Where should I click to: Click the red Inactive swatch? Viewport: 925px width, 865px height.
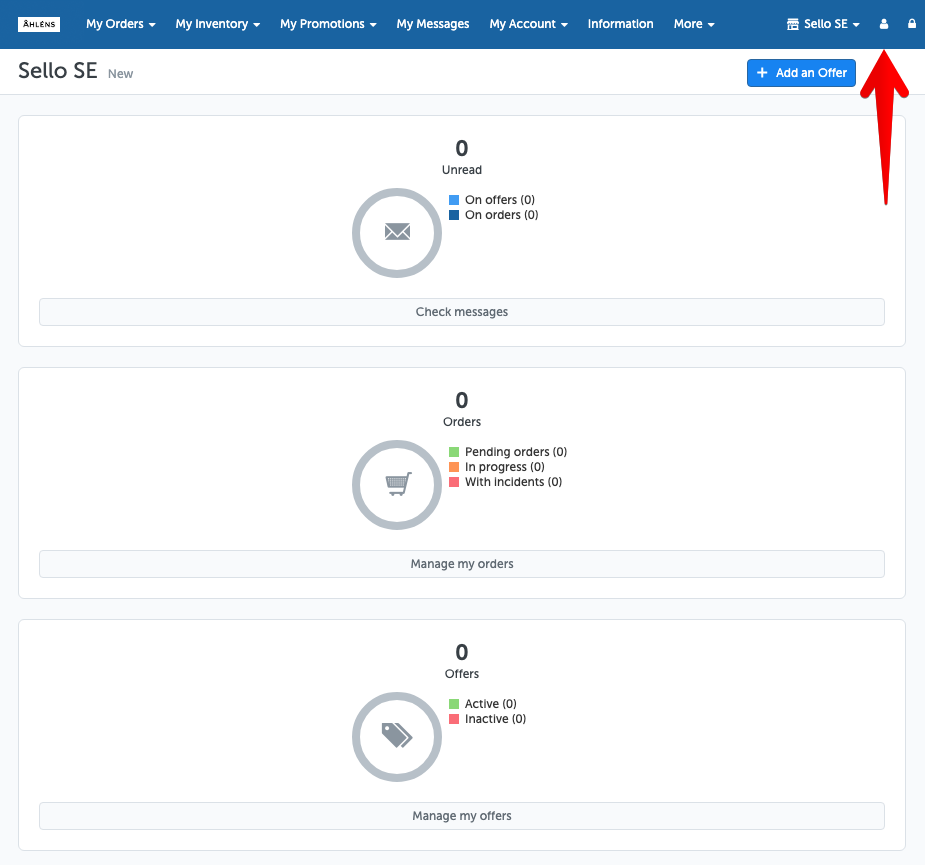pyautogui.click(x=454, y=719)
